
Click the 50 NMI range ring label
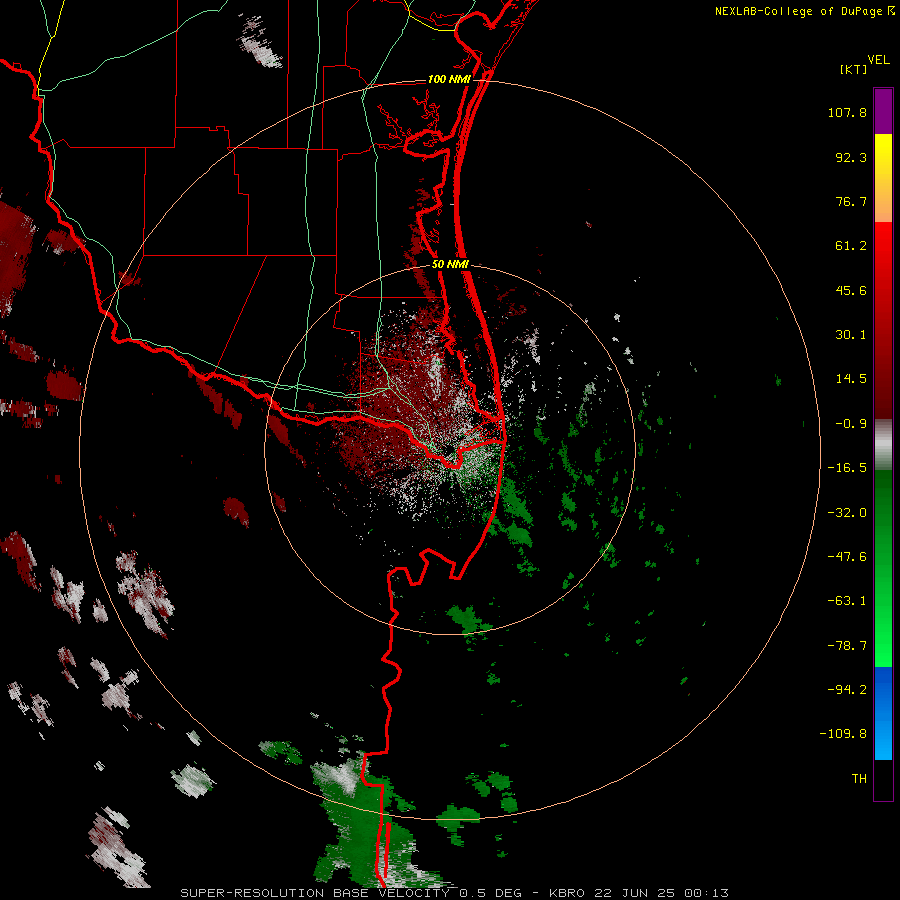pos(450,265)
